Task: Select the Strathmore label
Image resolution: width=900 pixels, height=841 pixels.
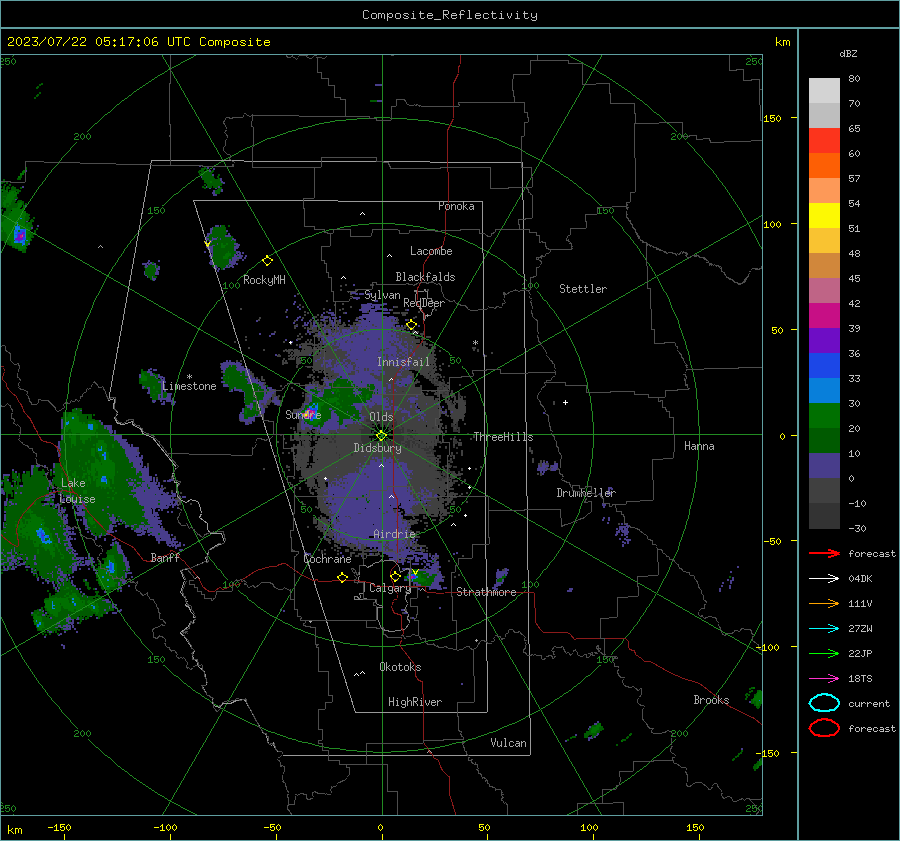Action: 486,592
